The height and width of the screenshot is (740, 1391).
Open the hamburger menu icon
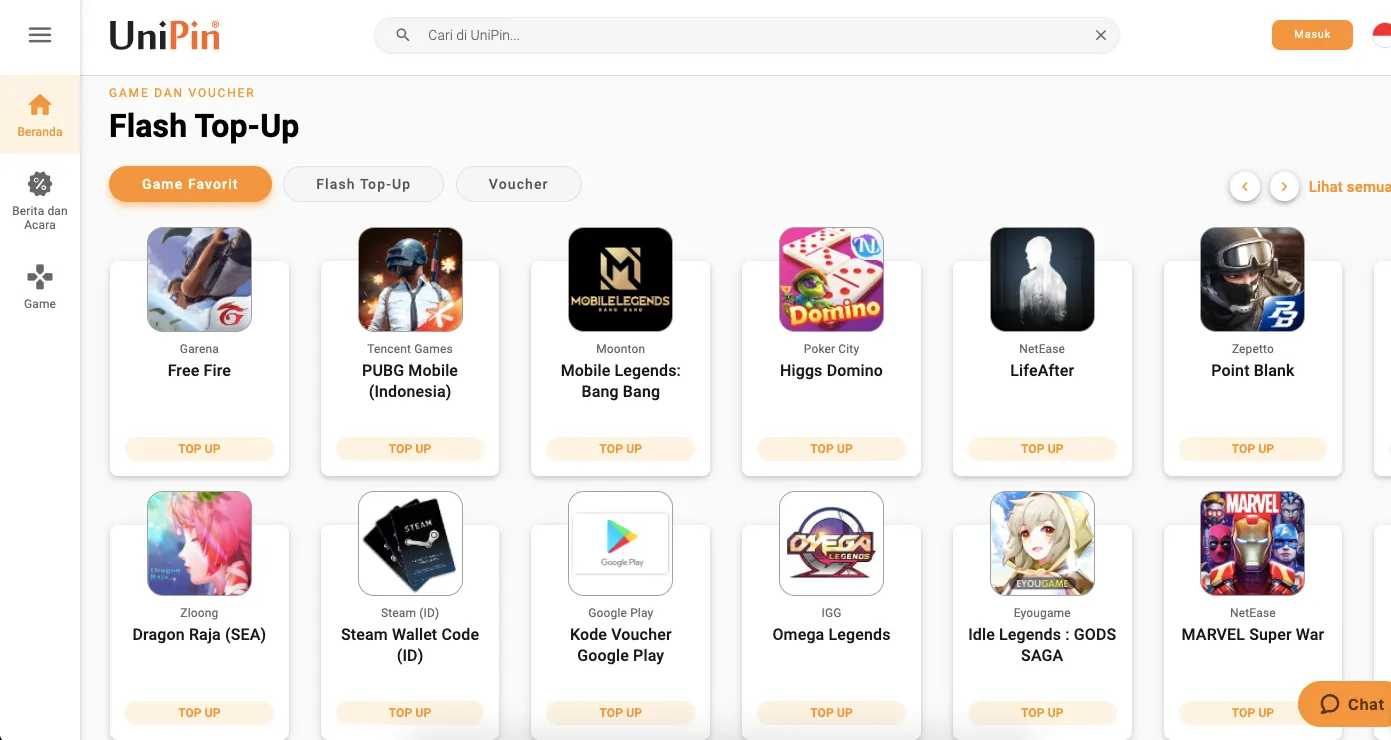(x=40, y=35)
